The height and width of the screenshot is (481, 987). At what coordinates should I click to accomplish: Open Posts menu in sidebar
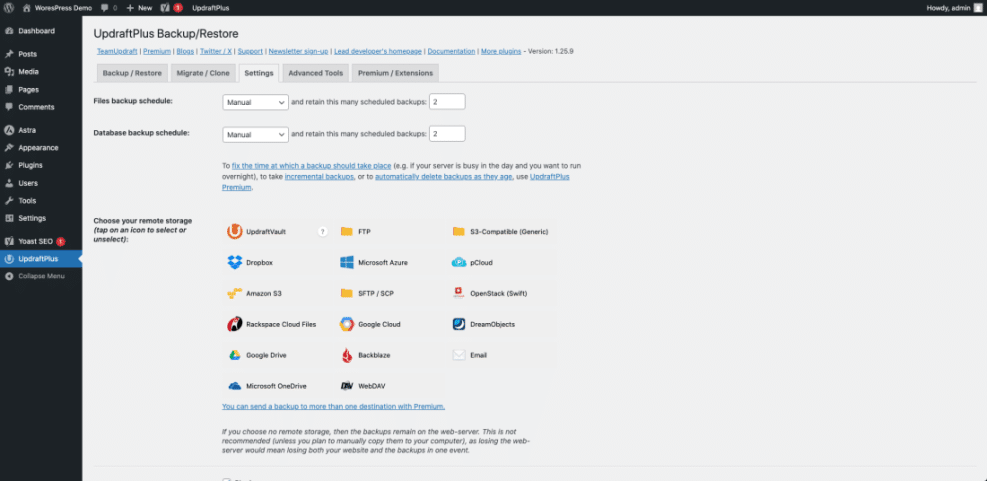point(41,54)
